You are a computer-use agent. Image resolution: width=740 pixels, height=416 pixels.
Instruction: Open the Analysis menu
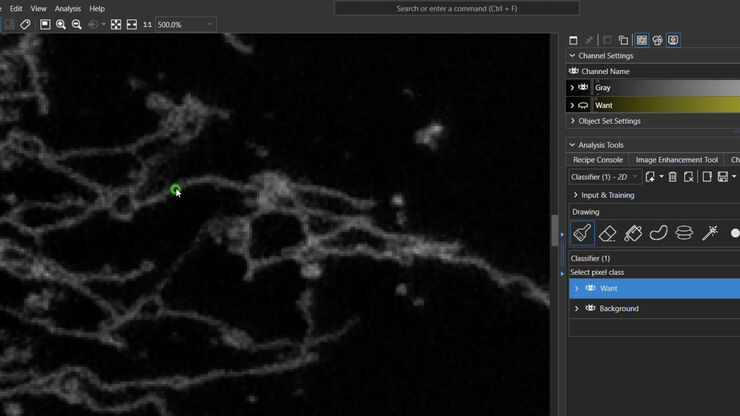click(68, 8)
